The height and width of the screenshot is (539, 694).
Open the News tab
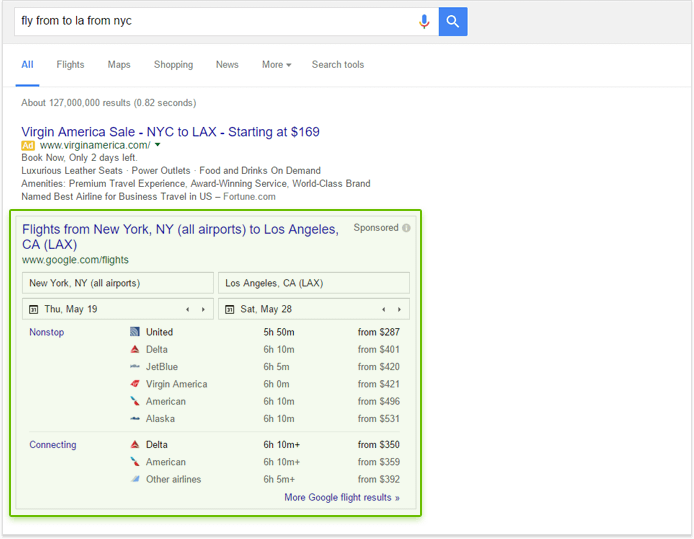tap(227, 65)
